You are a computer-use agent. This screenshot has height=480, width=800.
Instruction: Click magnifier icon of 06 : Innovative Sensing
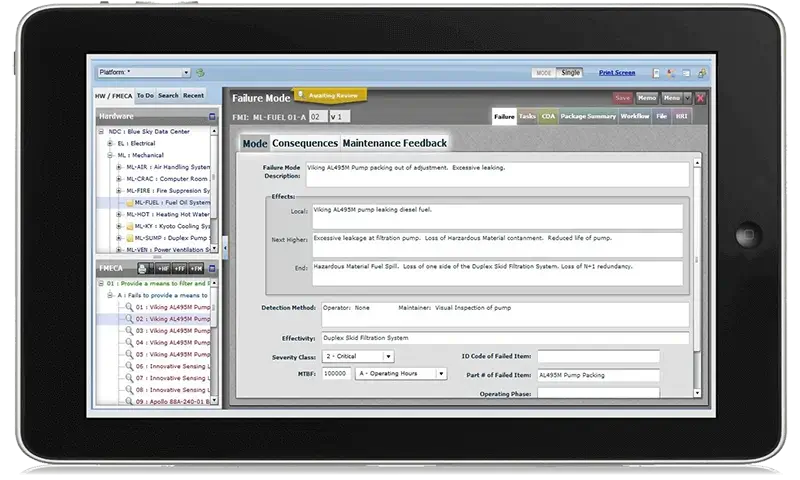(129, 366)
